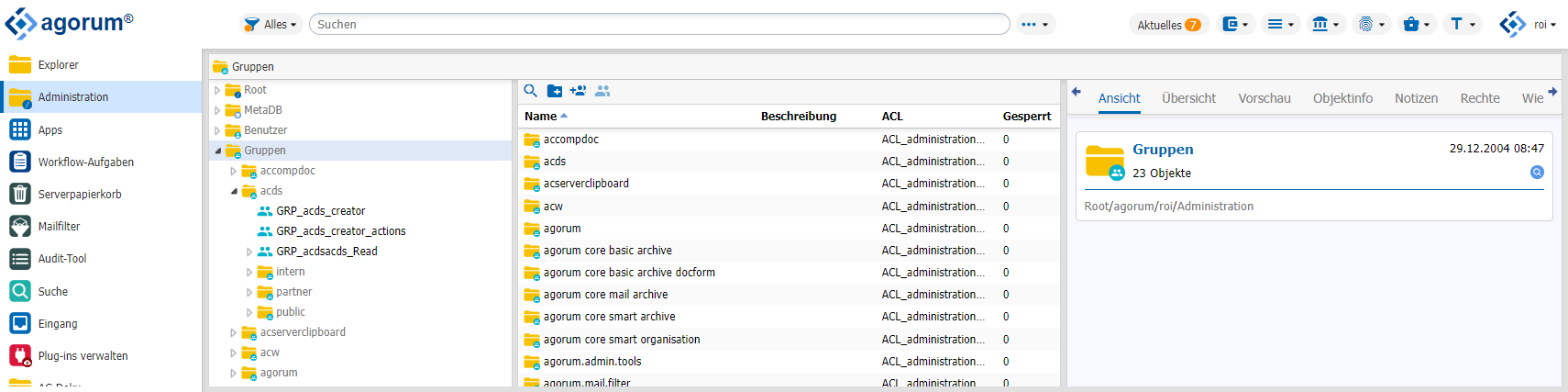1568x392 pixels.
Task: Click the add group icon
Action: [x=578, y=91]
